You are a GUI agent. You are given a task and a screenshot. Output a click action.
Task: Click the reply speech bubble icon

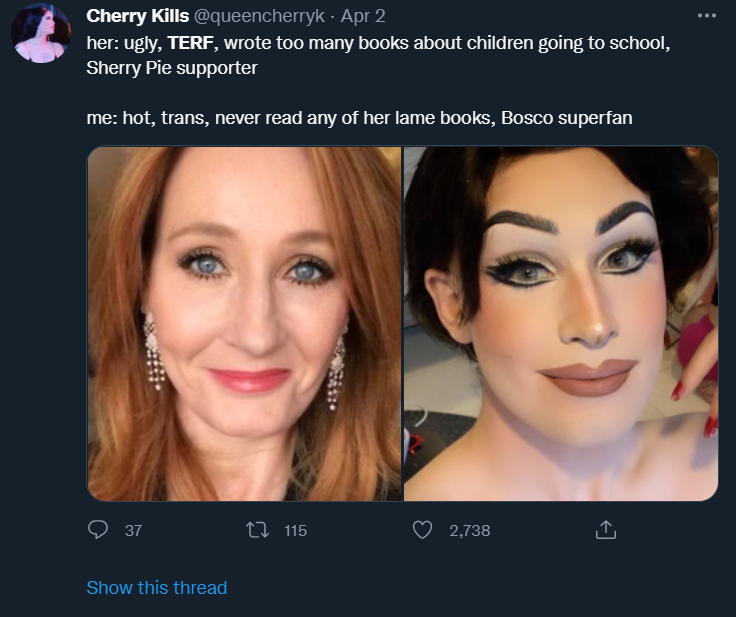coord(98,530)
